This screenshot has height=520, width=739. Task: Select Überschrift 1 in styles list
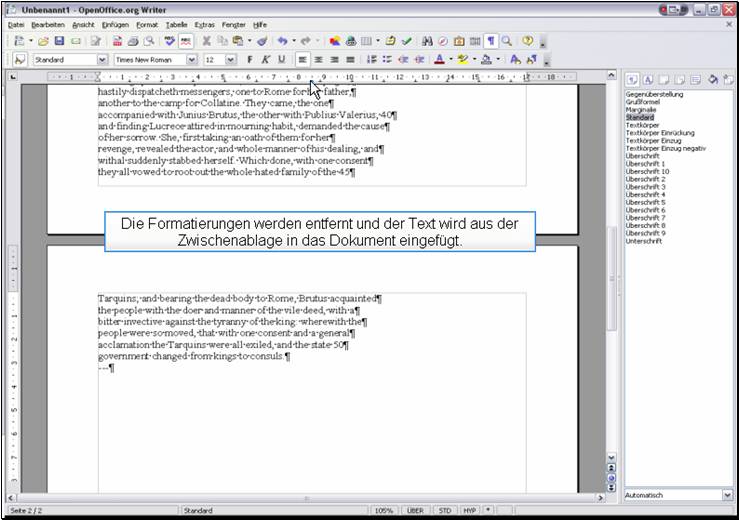(x=645, y=163)
